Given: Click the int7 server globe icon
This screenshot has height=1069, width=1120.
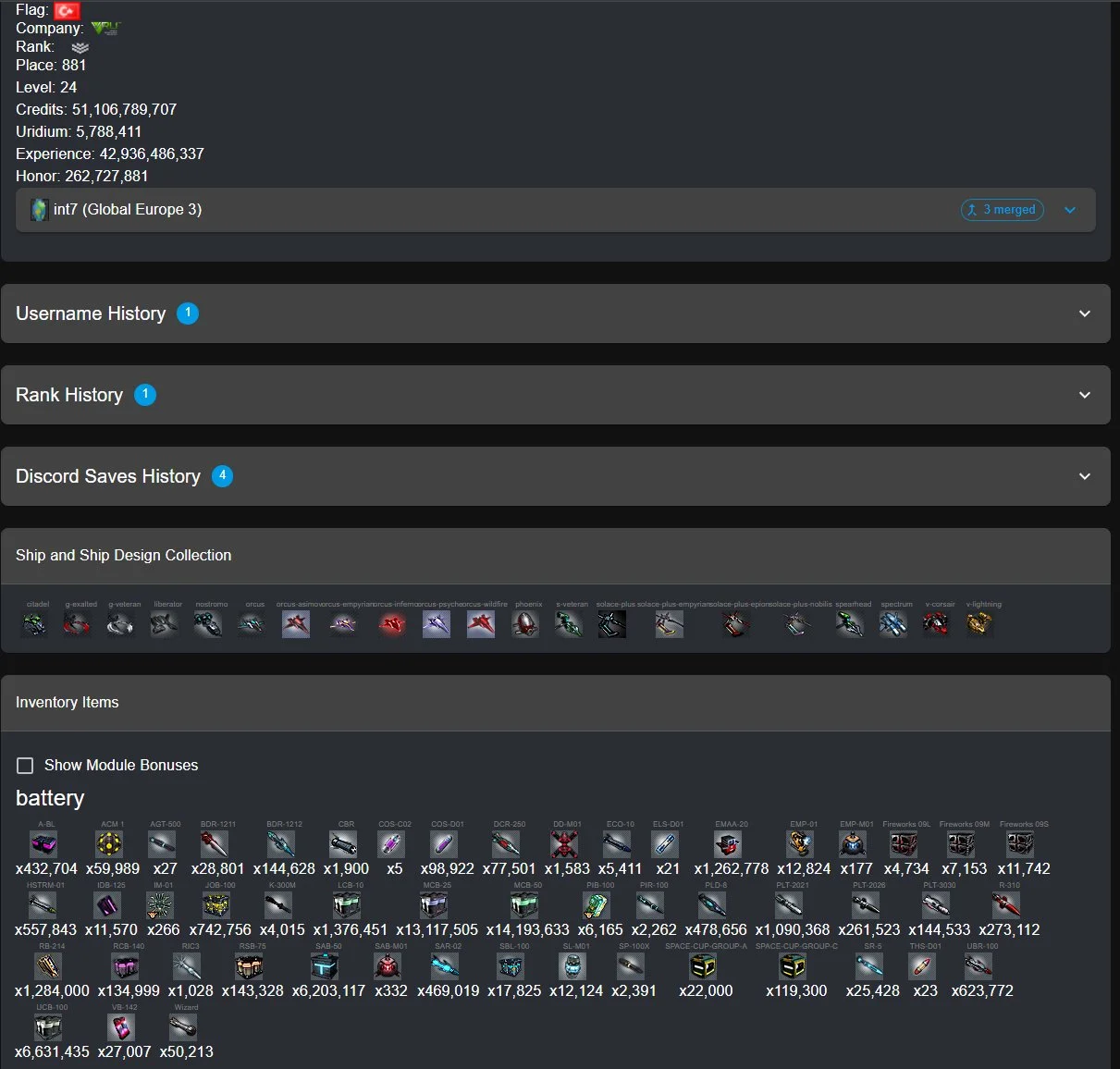Looking at the screenshot, I should tap(39, 210).
